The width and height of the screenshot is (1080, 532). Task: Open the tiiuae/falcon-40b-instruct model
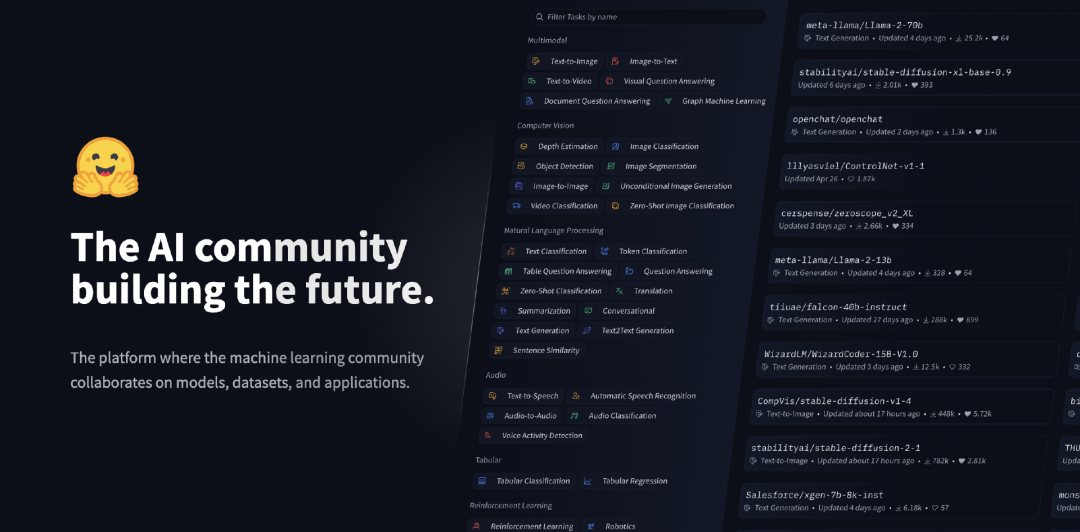click(x=913, y=312)
